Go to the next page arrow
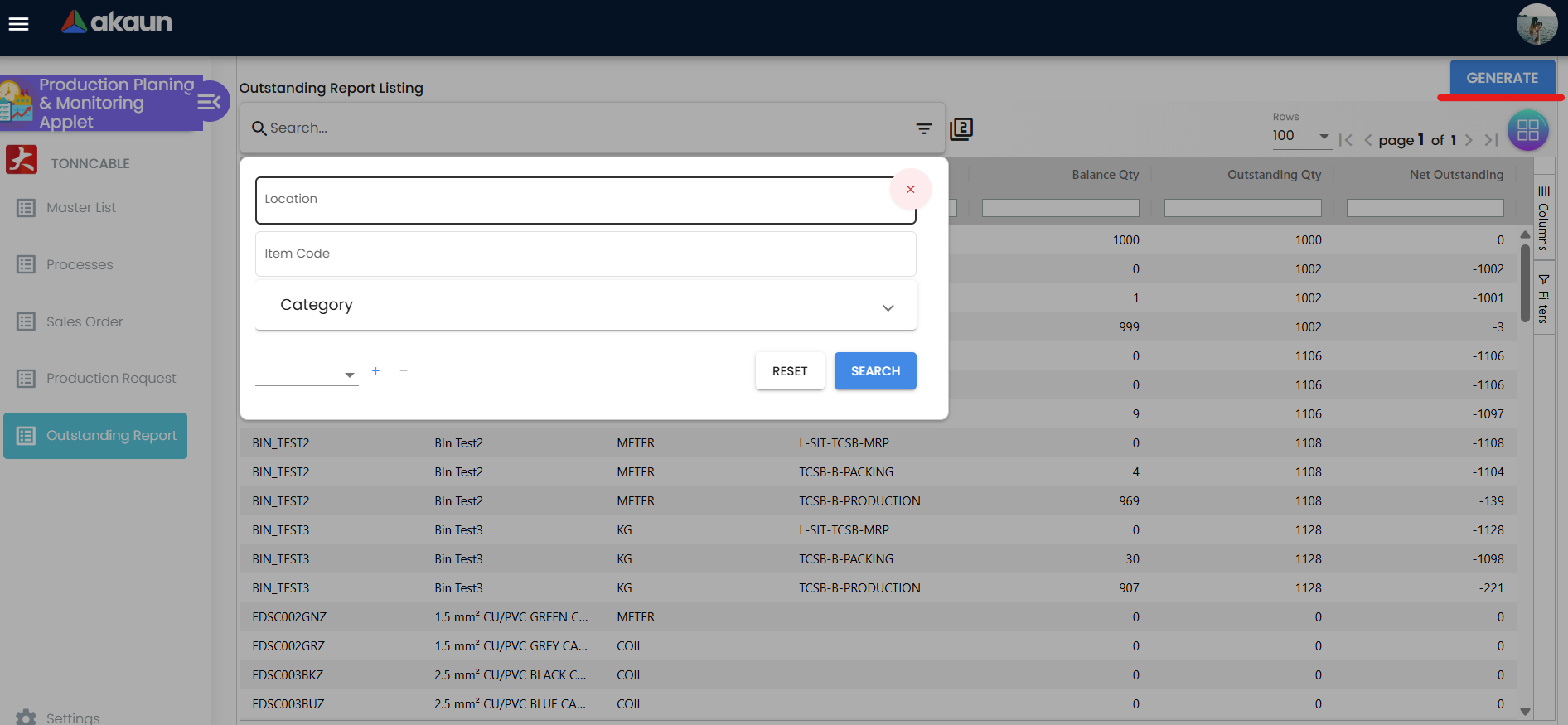The height and width of the screenshot is (725, 1568). 1469,140
